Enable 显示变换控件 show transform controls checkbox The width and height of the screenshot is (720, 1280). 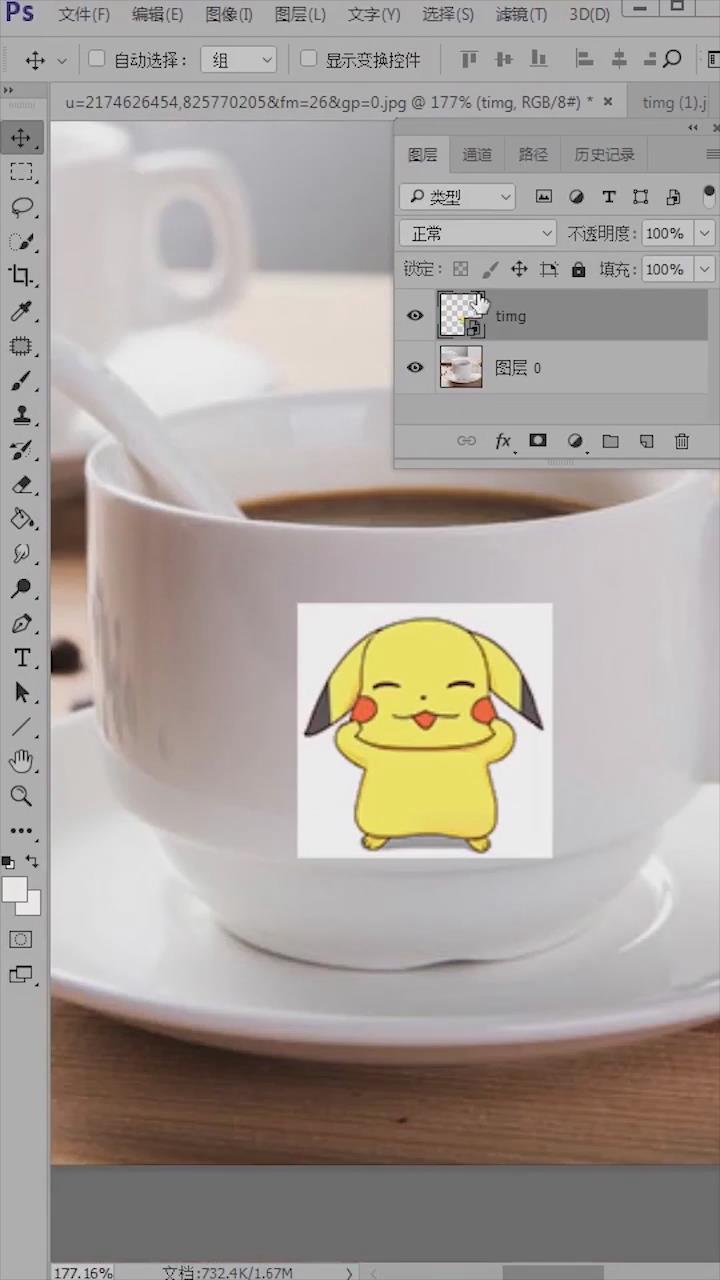[x=309, y=59]
